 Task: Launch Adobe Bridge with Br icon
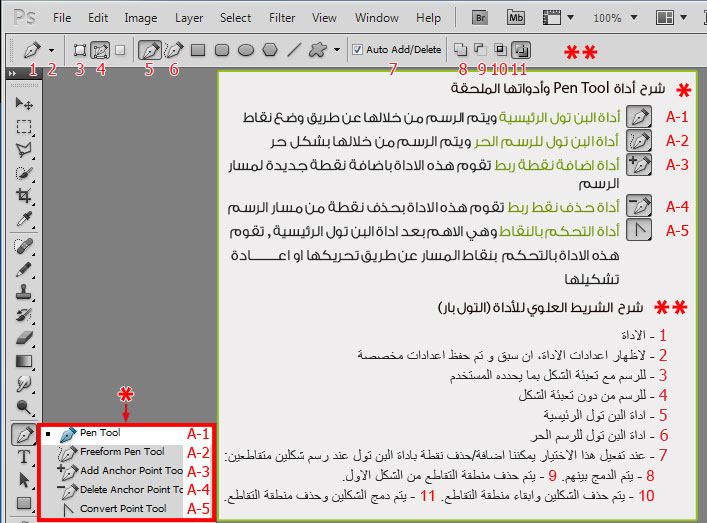[x=480, y=18]
